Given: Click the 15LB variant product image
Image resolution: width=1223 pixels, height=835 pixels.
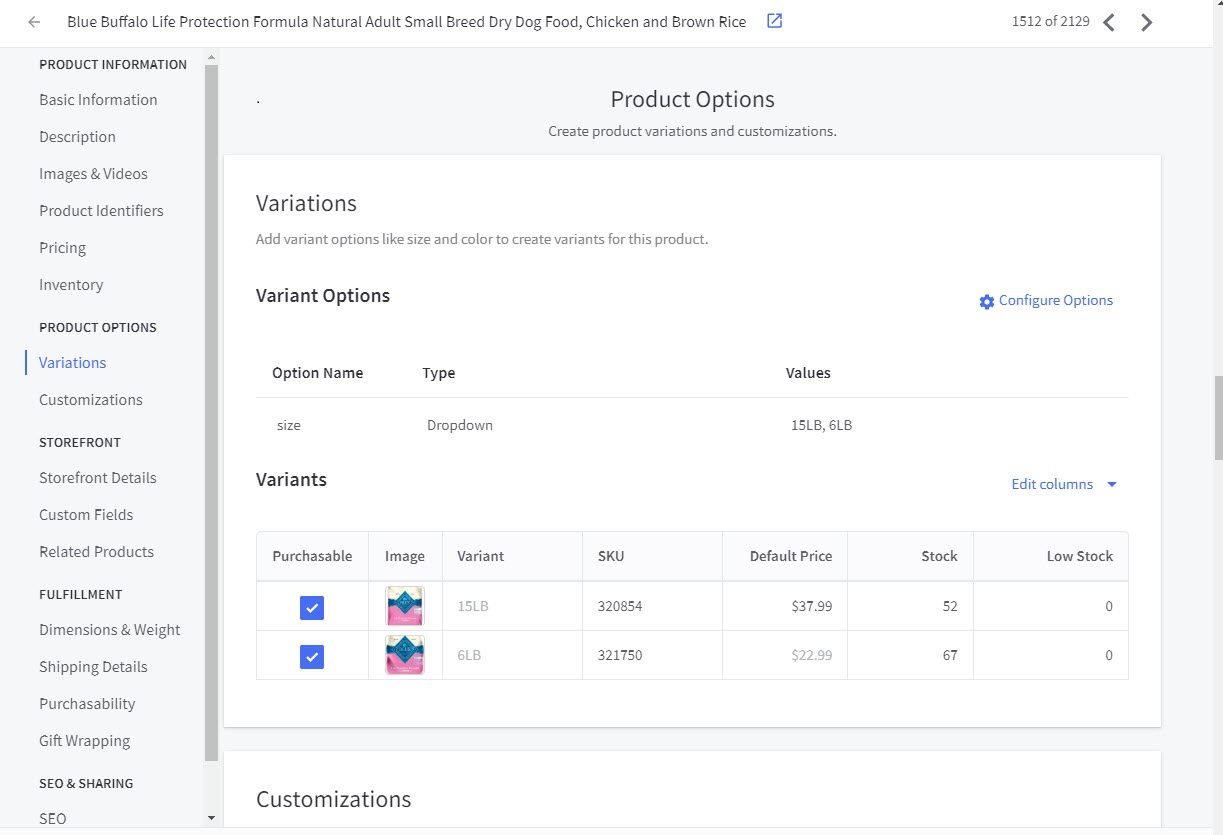Looking at the screenshot, I should click(405, 606).
